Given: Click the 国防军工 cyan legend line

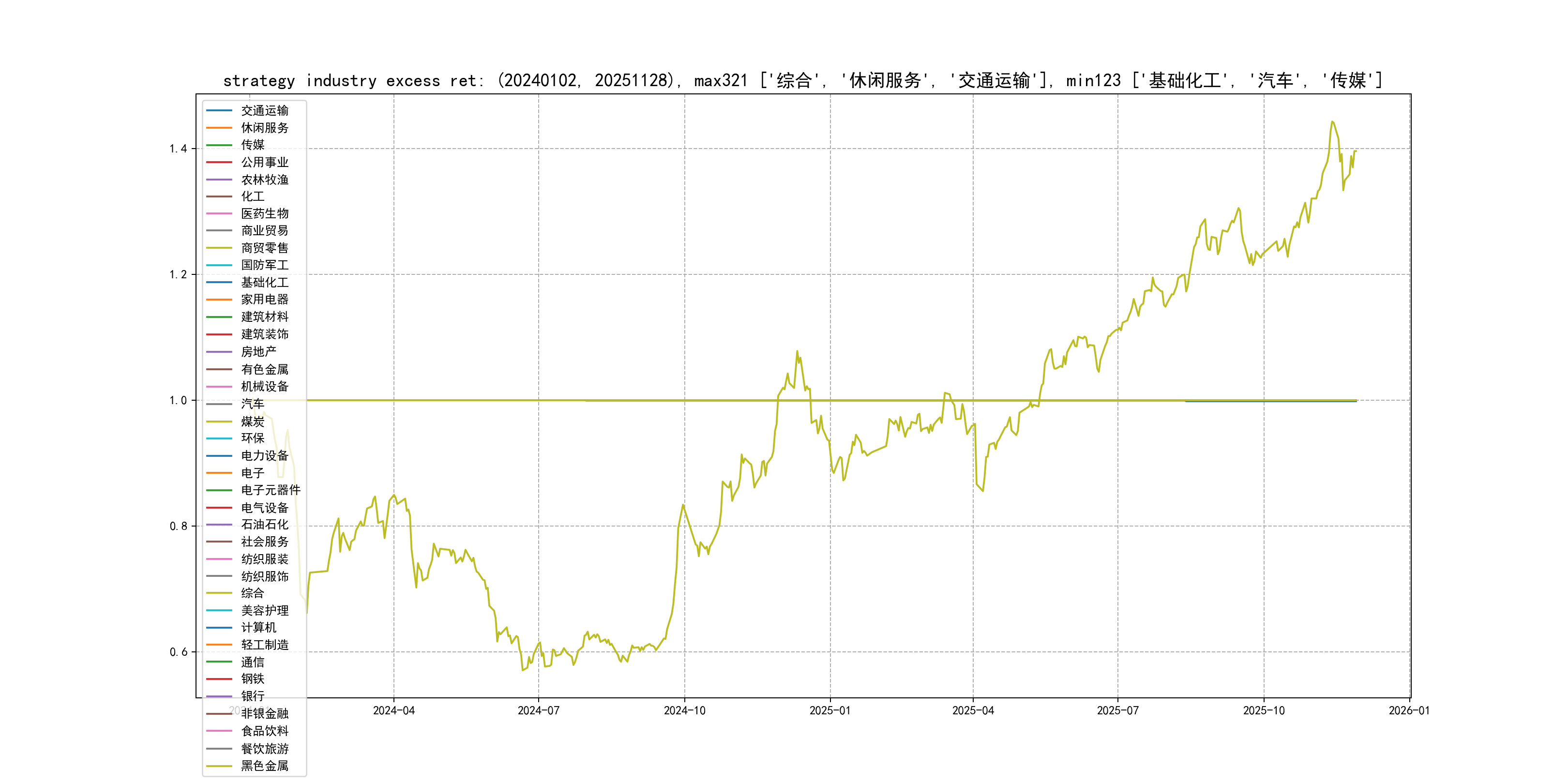Looking at the screenshot, I should (x=219, y=265).
